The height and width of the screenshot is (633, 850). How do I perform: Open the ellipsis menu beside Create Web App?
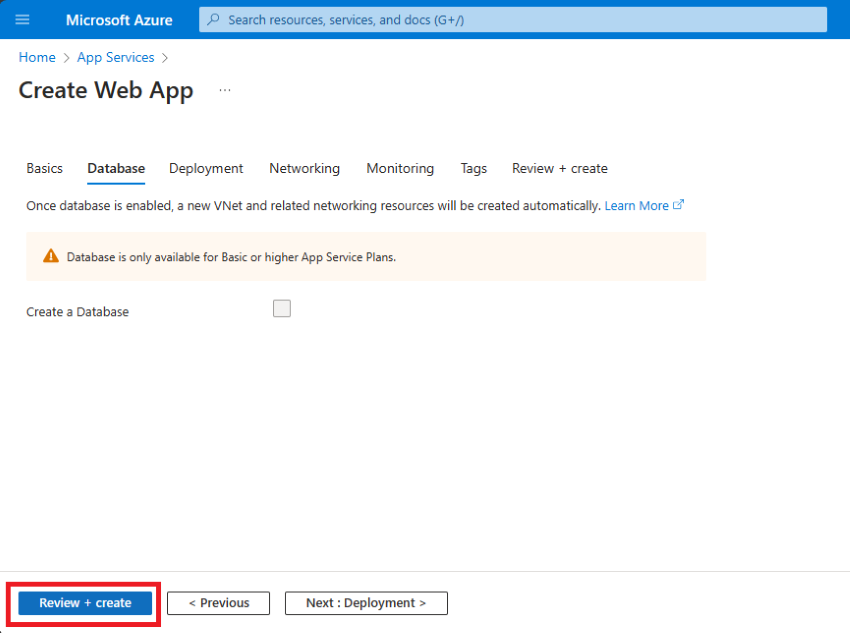(225, 90)
